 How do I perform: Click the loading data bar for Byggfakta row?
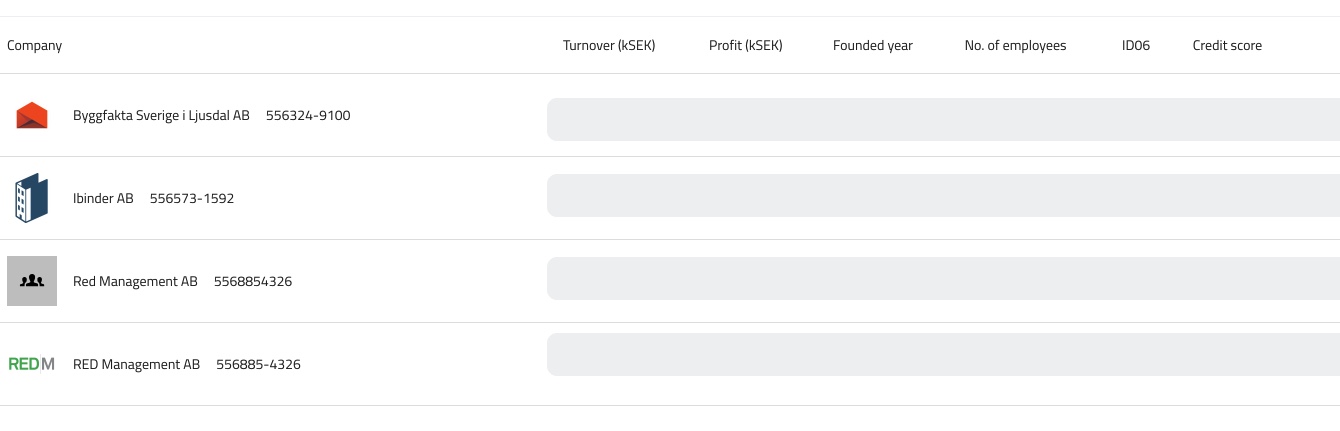click(x=942, y=120)
